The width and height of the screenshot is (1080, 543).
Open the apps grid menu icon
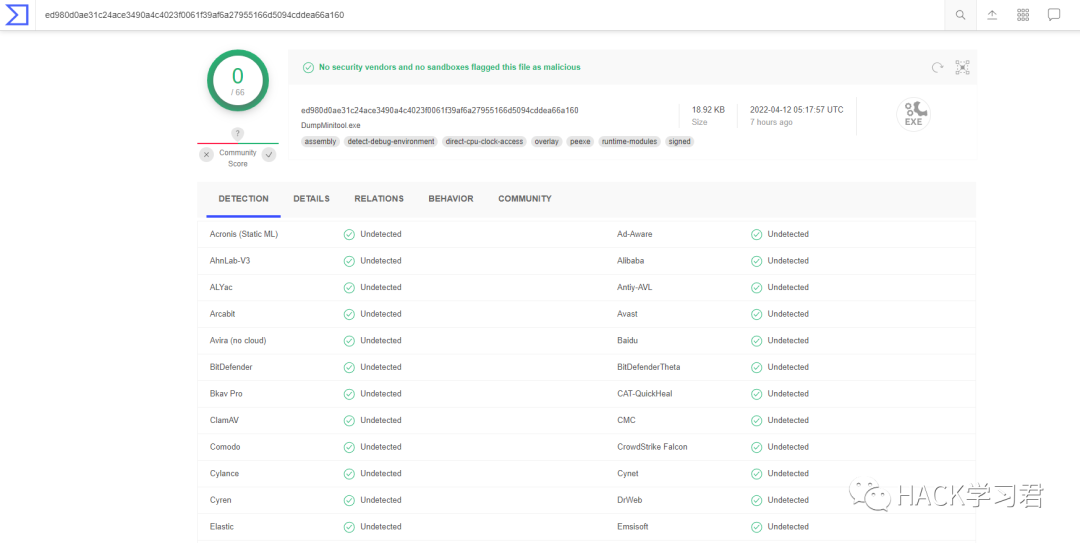point(1023,14)
